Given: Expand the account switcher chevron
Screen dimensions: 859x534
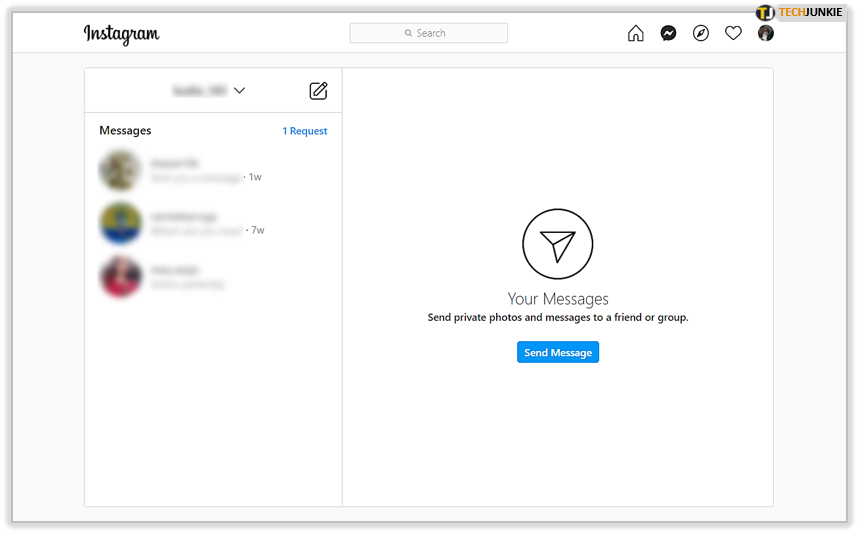Looking at the screenshot, I should point(239,91).
